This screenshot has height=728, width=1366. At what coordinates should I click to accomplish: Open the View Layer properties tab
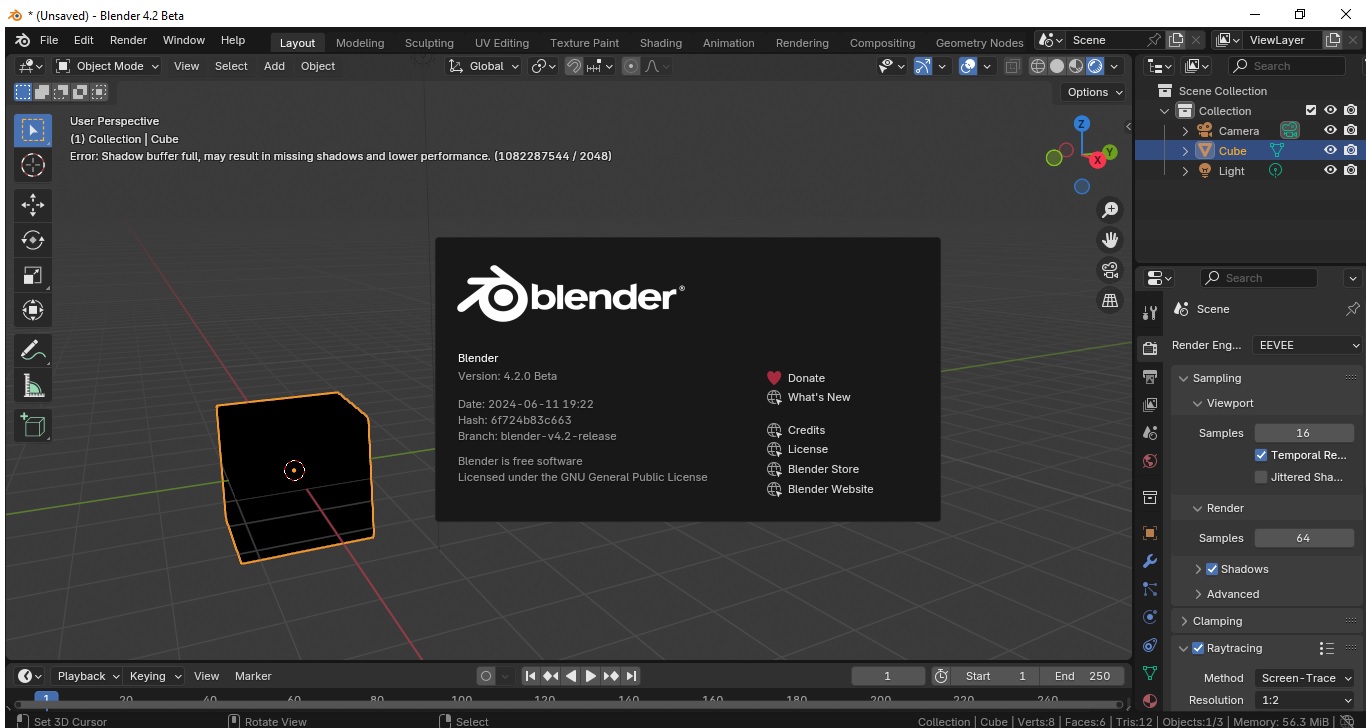1150,405
